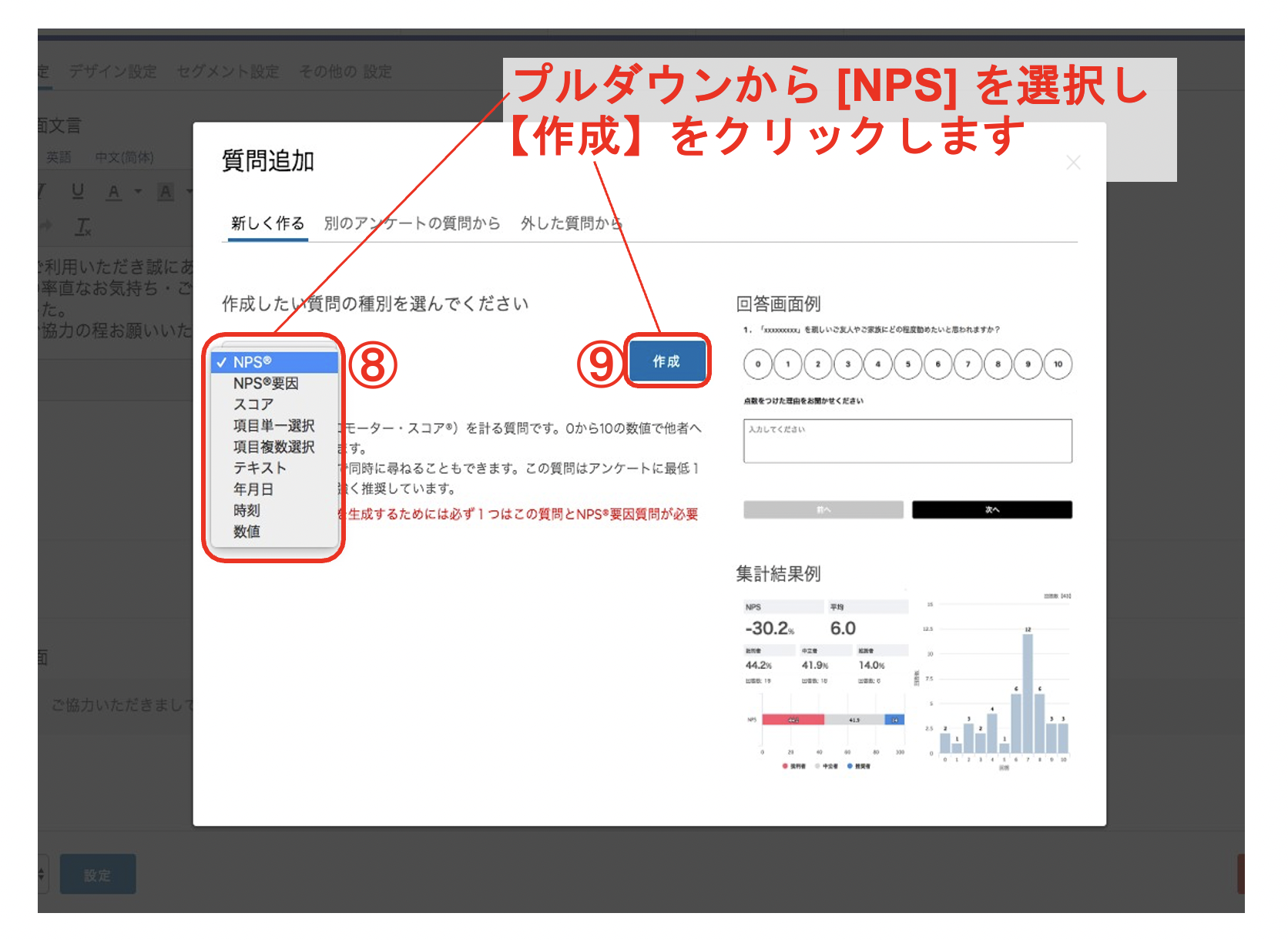
Task: Click the 回答画面例 heading
Action: (778, 304)
